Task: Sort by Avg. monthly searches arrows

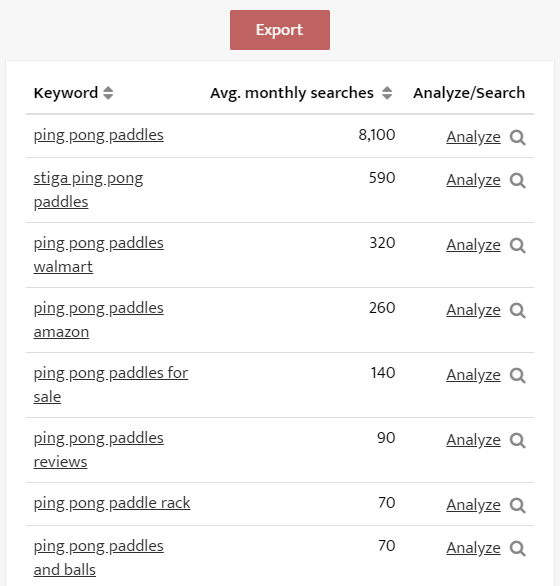Action: click(x=387, y=93)
